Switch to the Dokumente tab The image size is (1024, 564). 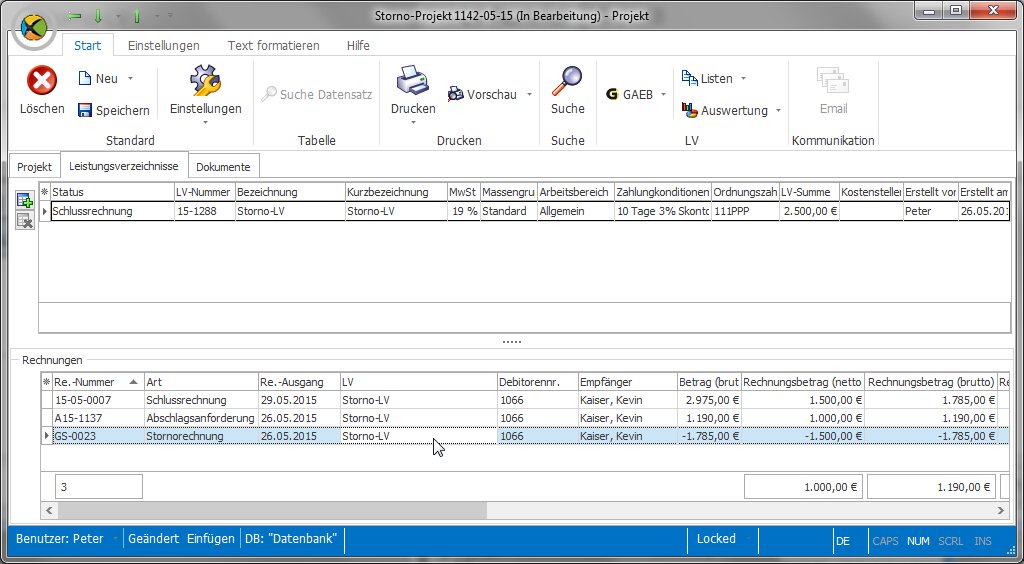click(x=223, y=167)
